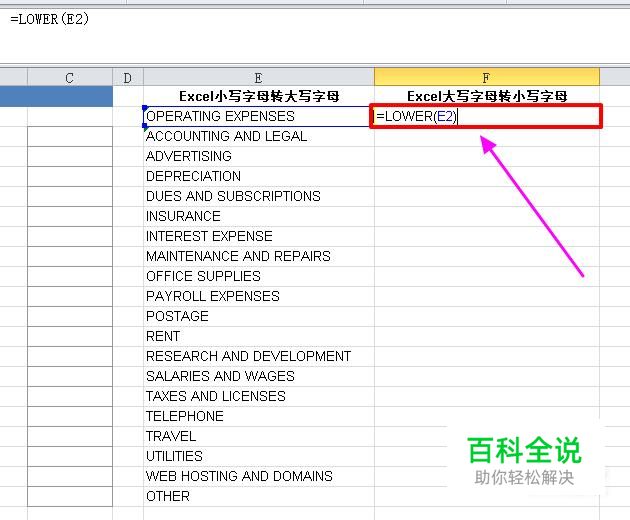Select cell 'RENT'

pos(259,336)
